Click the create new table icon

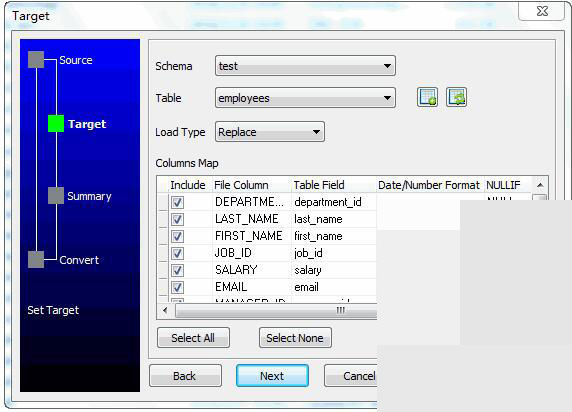pos(427,97)
